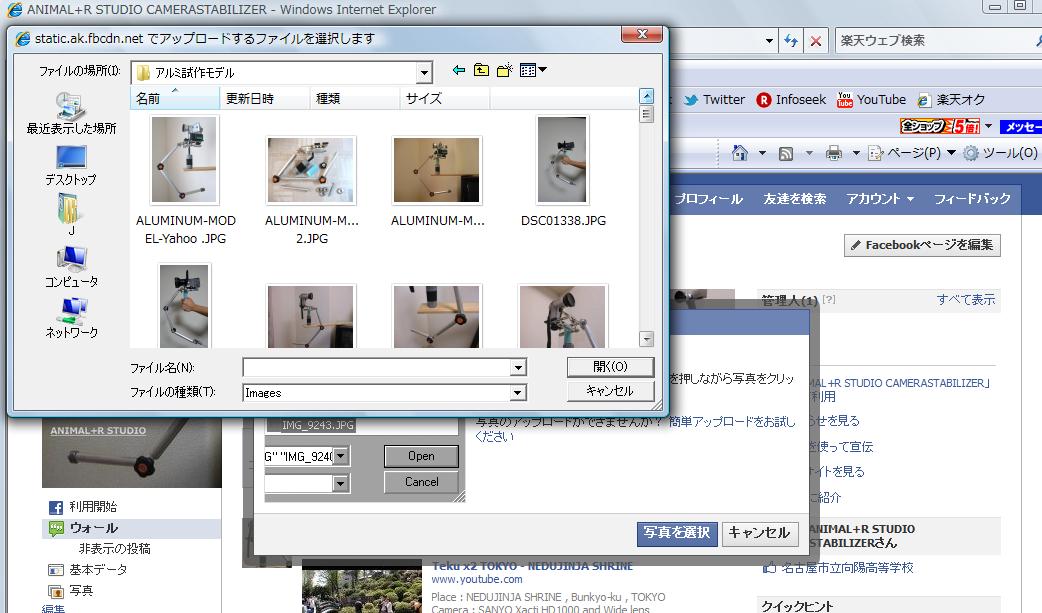This screenshot has width=1042, height=613.
Task: Create a new folder icon in dialog
Action: (504, 70)
